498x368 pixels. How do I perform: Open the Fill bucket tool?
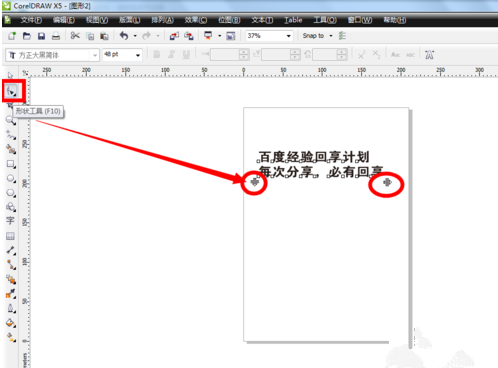pyautogui.click(x=11, y=323)
